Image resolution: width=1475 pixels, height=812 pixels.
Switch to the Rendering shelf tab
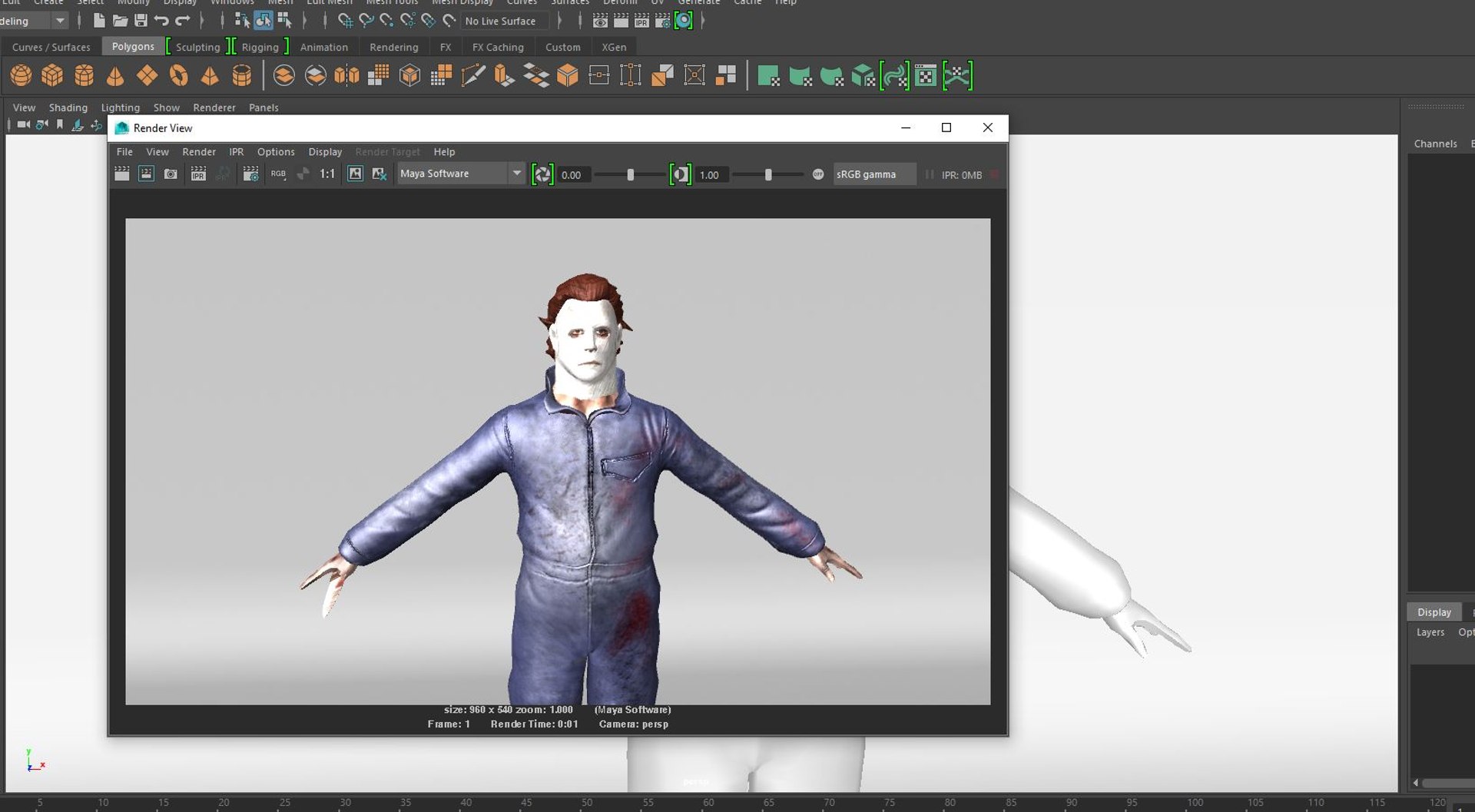click(x=393, y=47)
